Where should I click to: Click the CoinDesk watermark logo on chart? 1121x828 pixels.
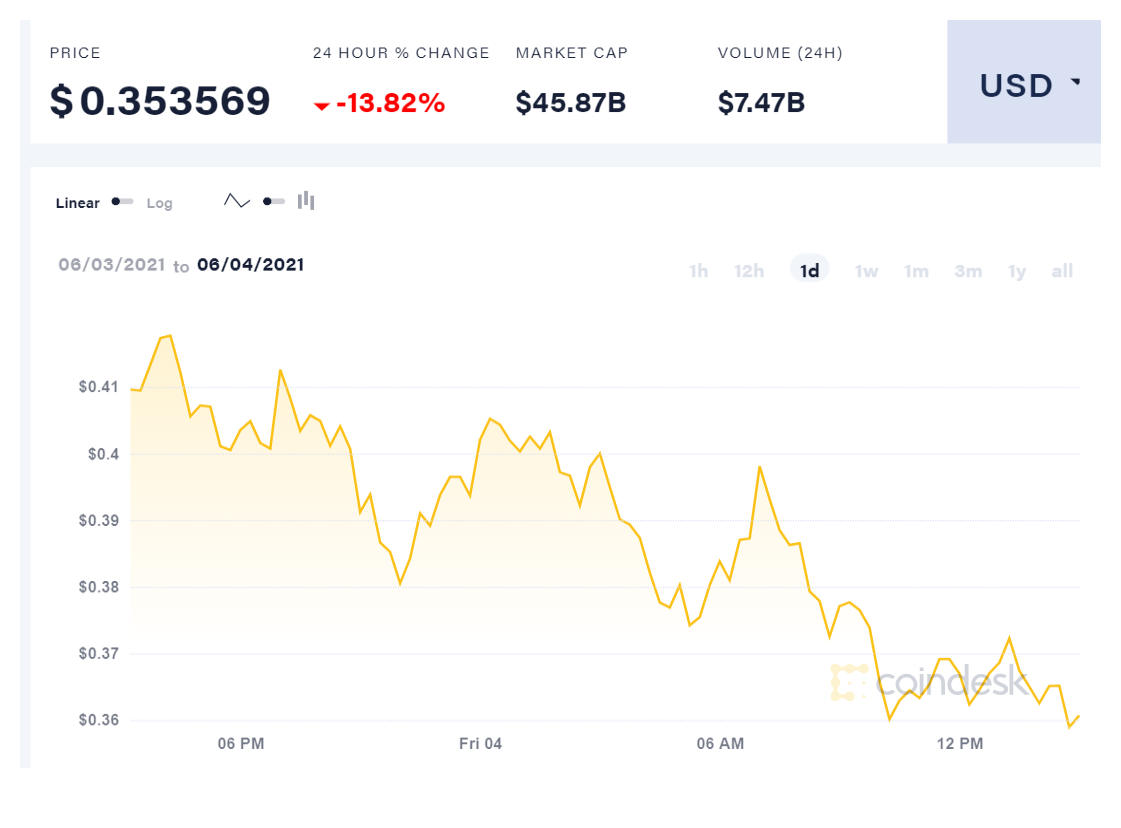coord(929,682)
